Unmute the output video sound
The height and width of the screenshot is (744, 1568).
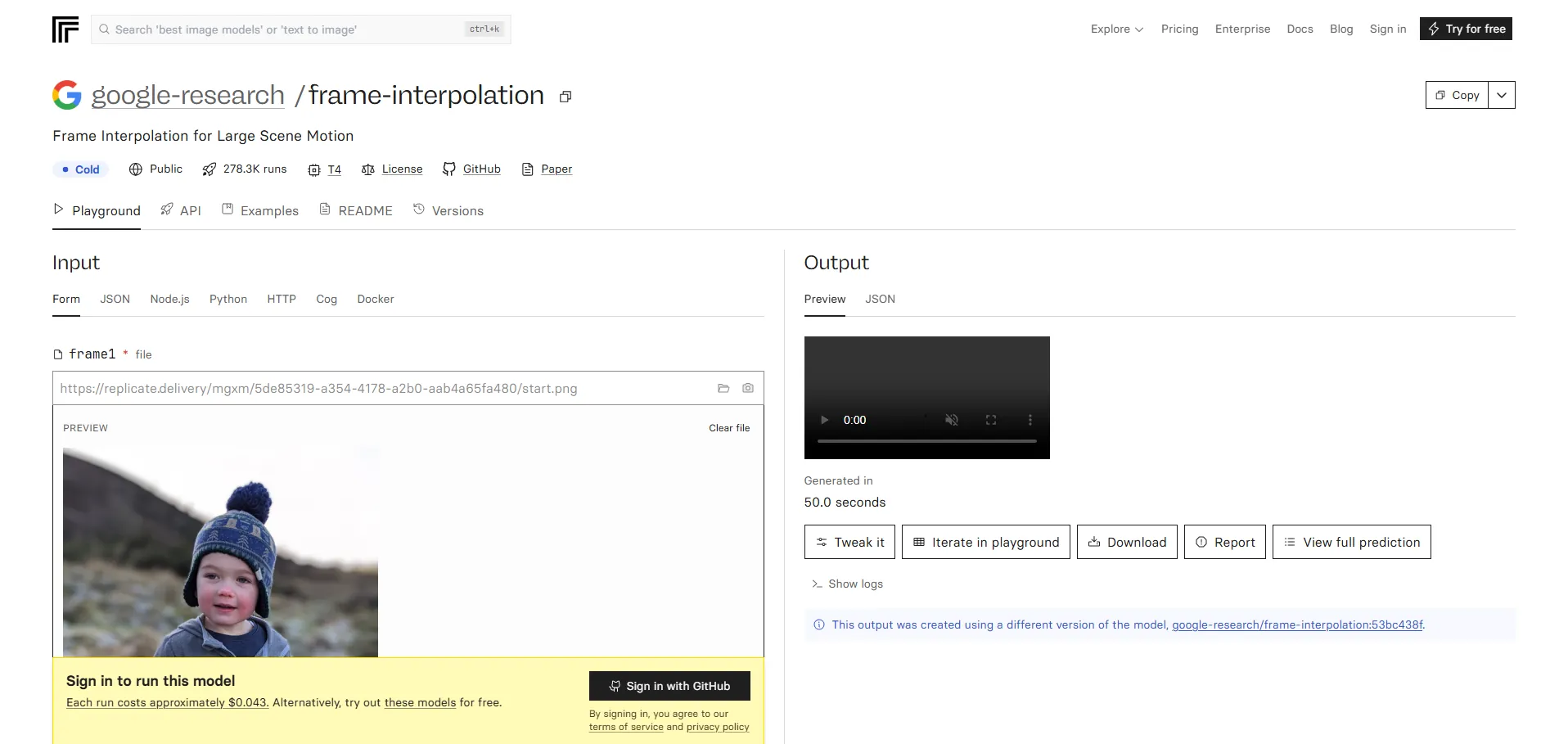click(951, 420)
